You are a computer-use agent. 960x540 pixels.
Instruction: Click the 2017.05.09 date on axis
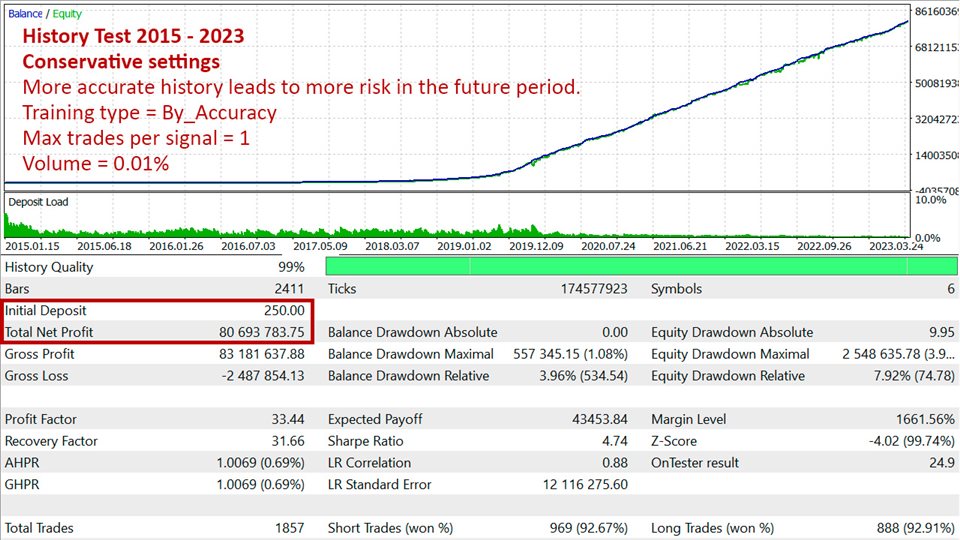coord(320,246)
